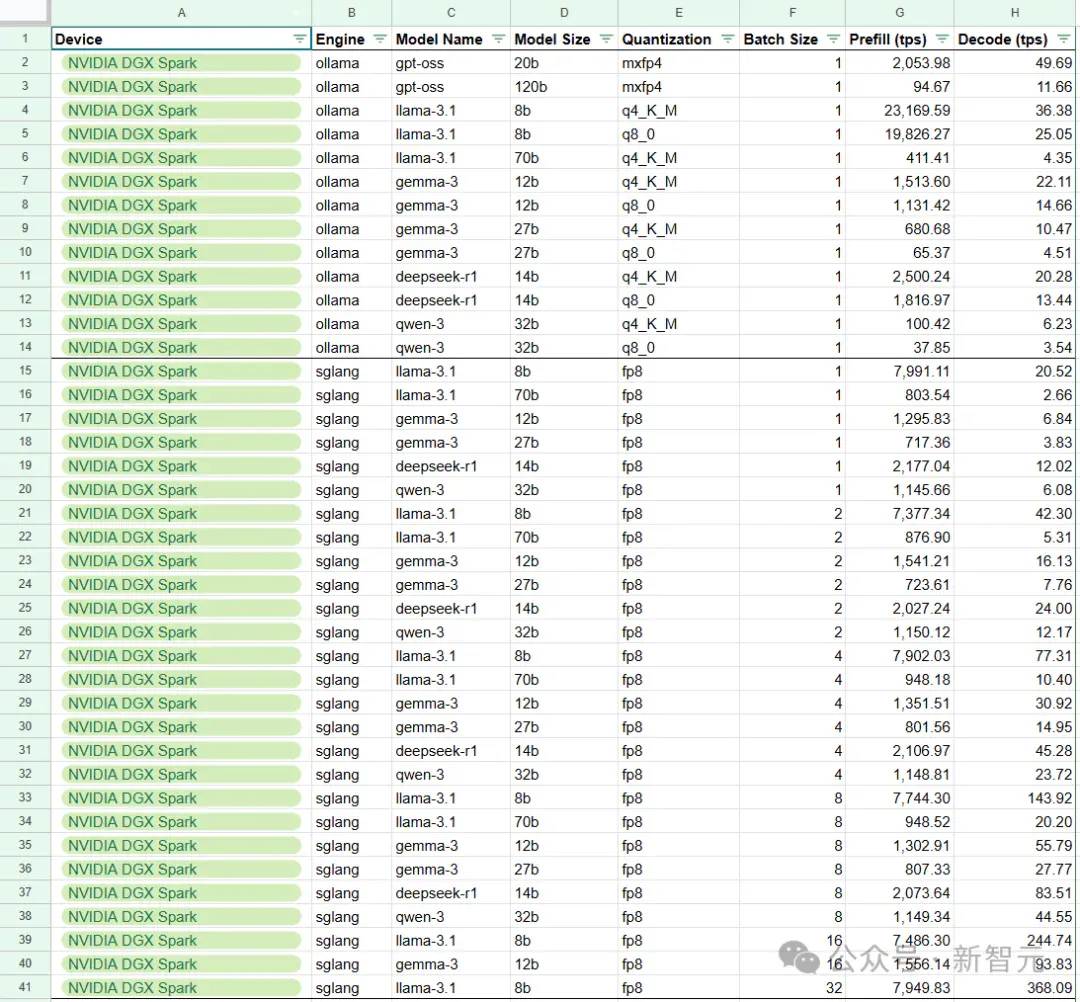Image resolution: width=1080 pixels, height=1002 pixels.
Task: Open the Prefill (tps) column filter
Action: pyautogui.click(x=942, y=39)
